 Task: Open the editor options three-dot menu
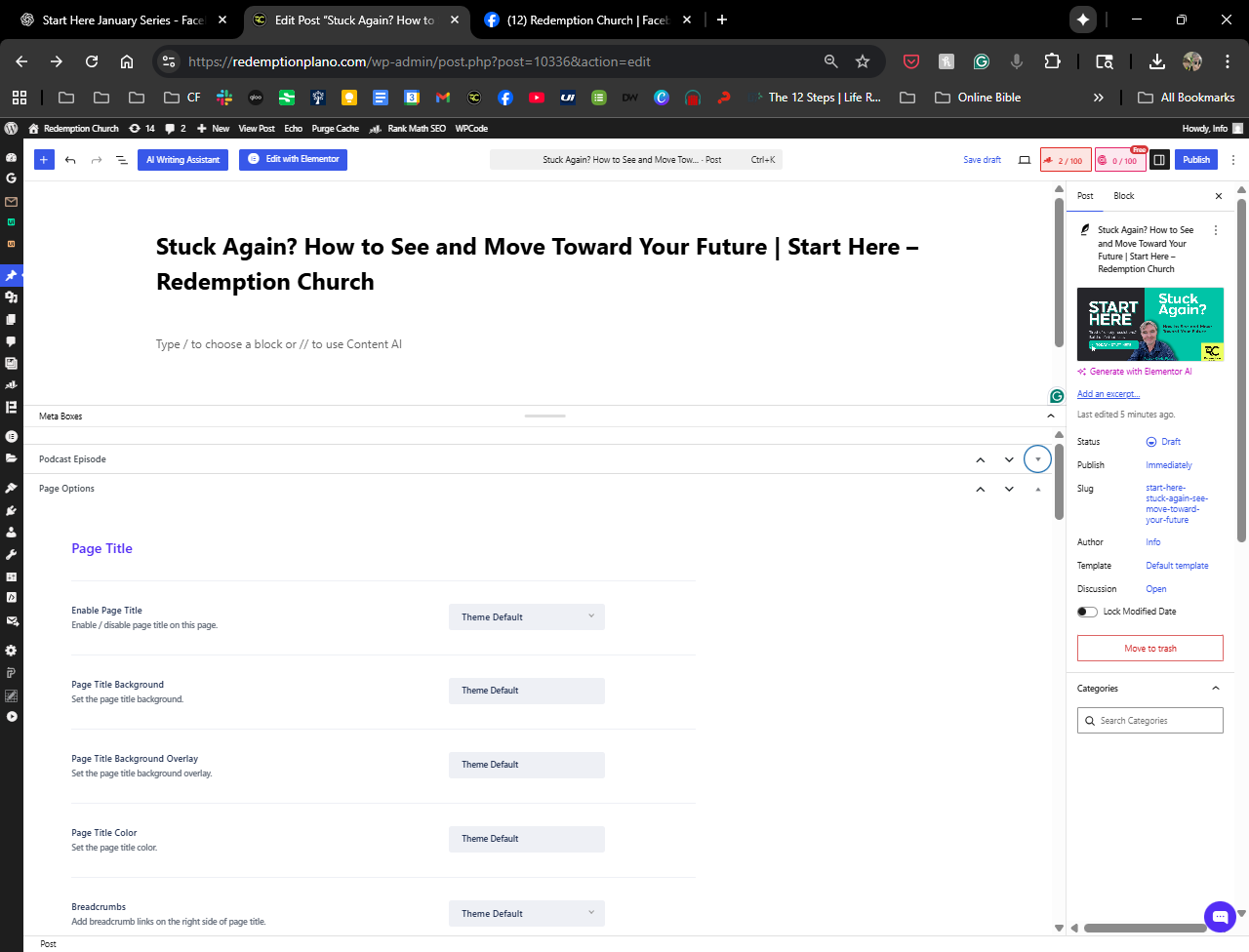click(1233, 160)
